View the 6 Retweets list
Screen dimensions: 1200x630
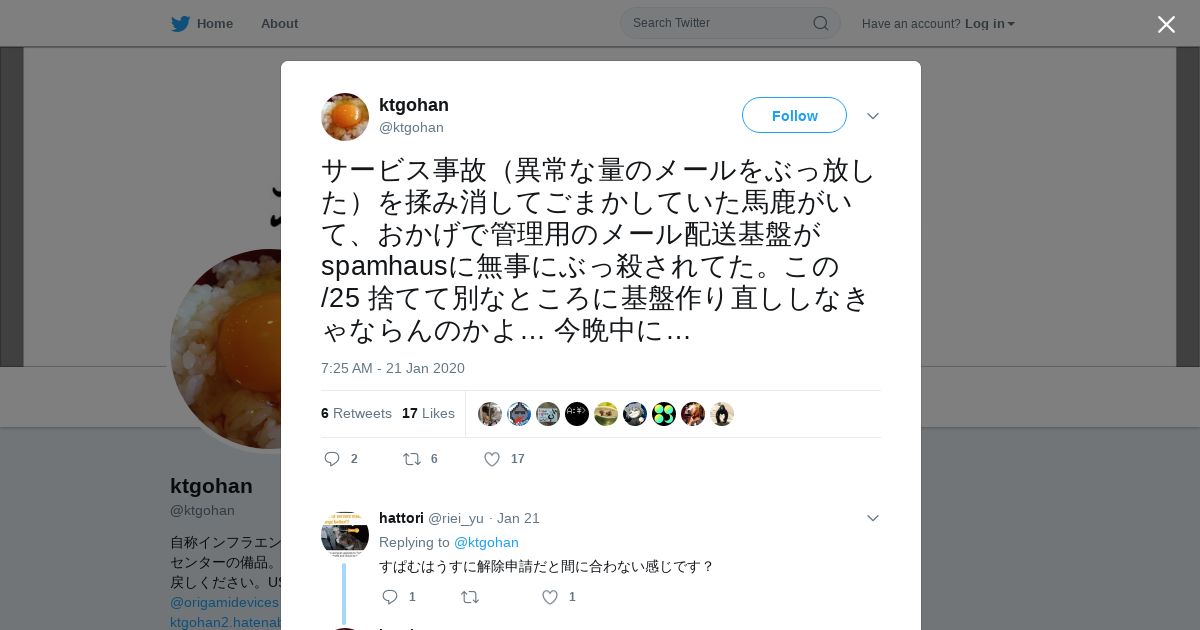[356, 413]
